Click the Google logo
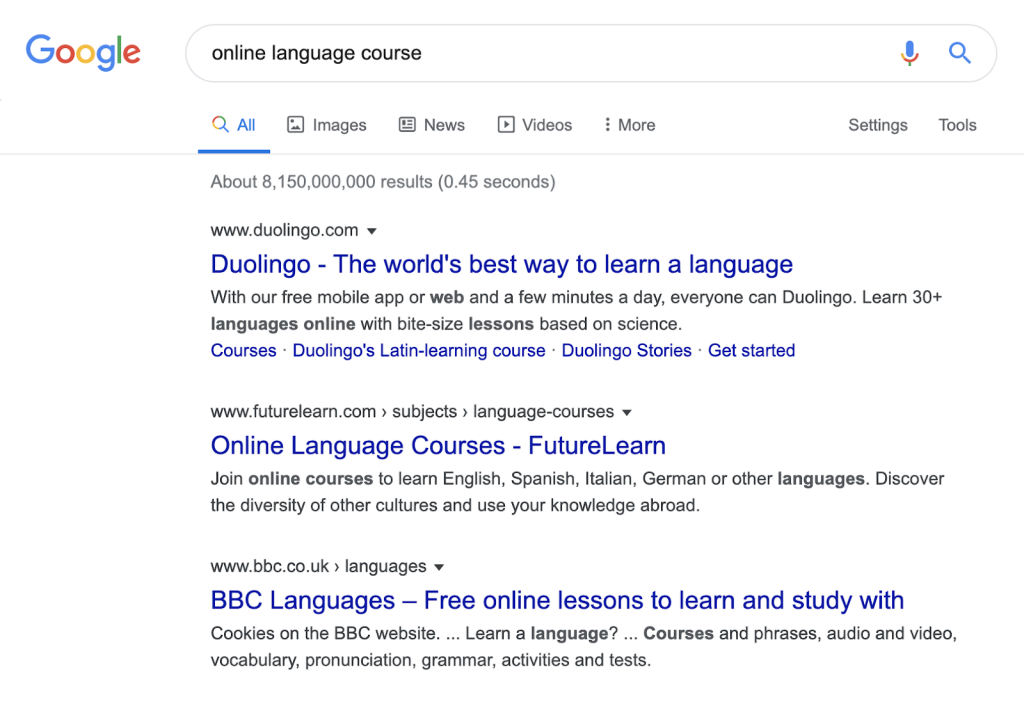Screen dimensions: 1024x704 [83, 52]
